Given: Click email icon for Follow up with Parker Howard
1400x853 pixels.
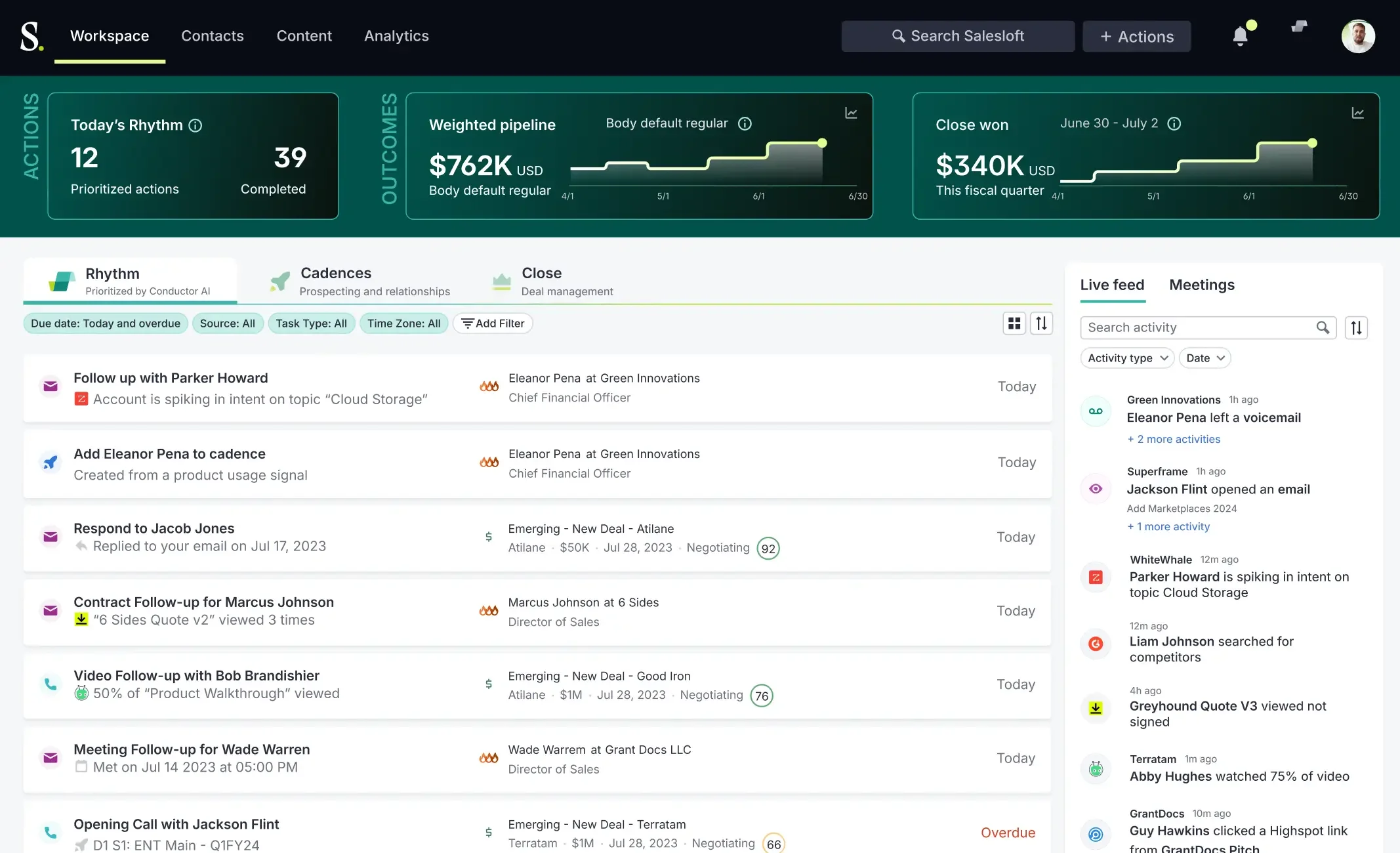Looking at the screenshot, I should (51, 386).
